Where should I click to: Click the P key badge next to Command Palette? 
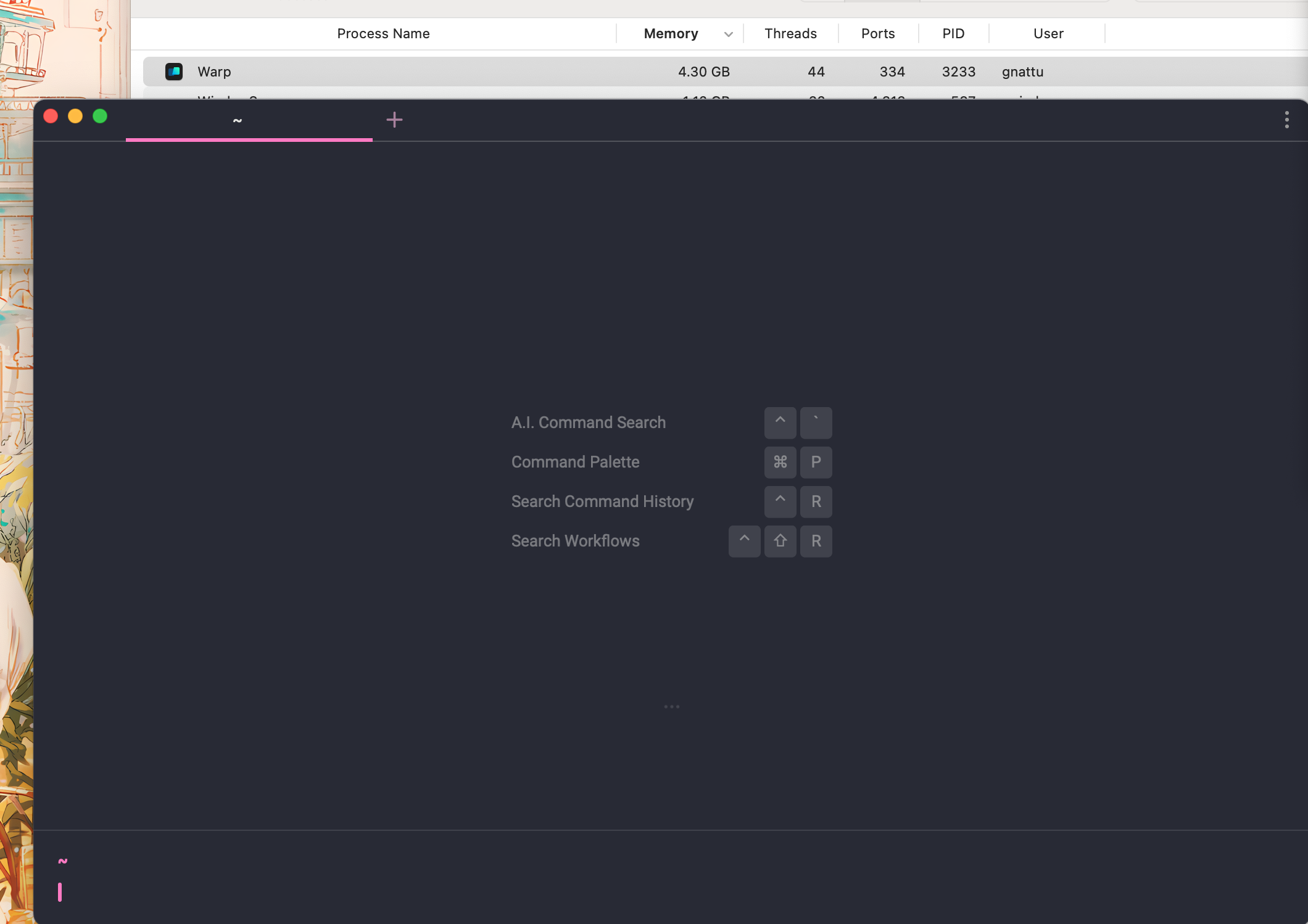click(x=816, y=462)
